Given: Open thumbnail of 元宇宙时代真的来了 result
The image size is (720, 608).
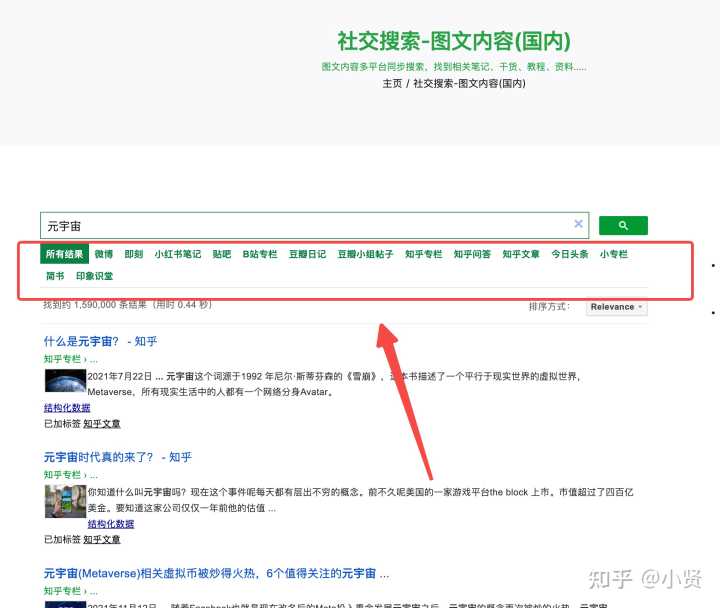Looking at the screenshot, I should point(65,501).
